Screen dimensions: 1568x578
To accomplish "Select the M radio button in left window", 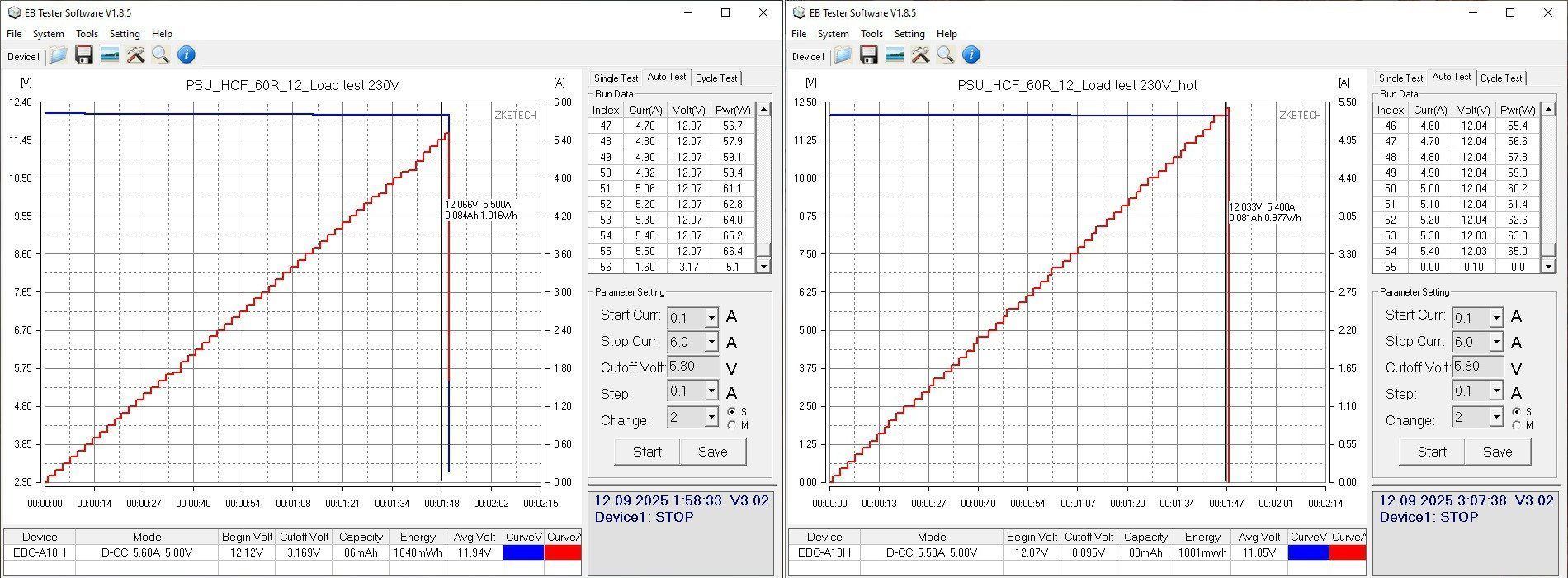I will 732,425.
